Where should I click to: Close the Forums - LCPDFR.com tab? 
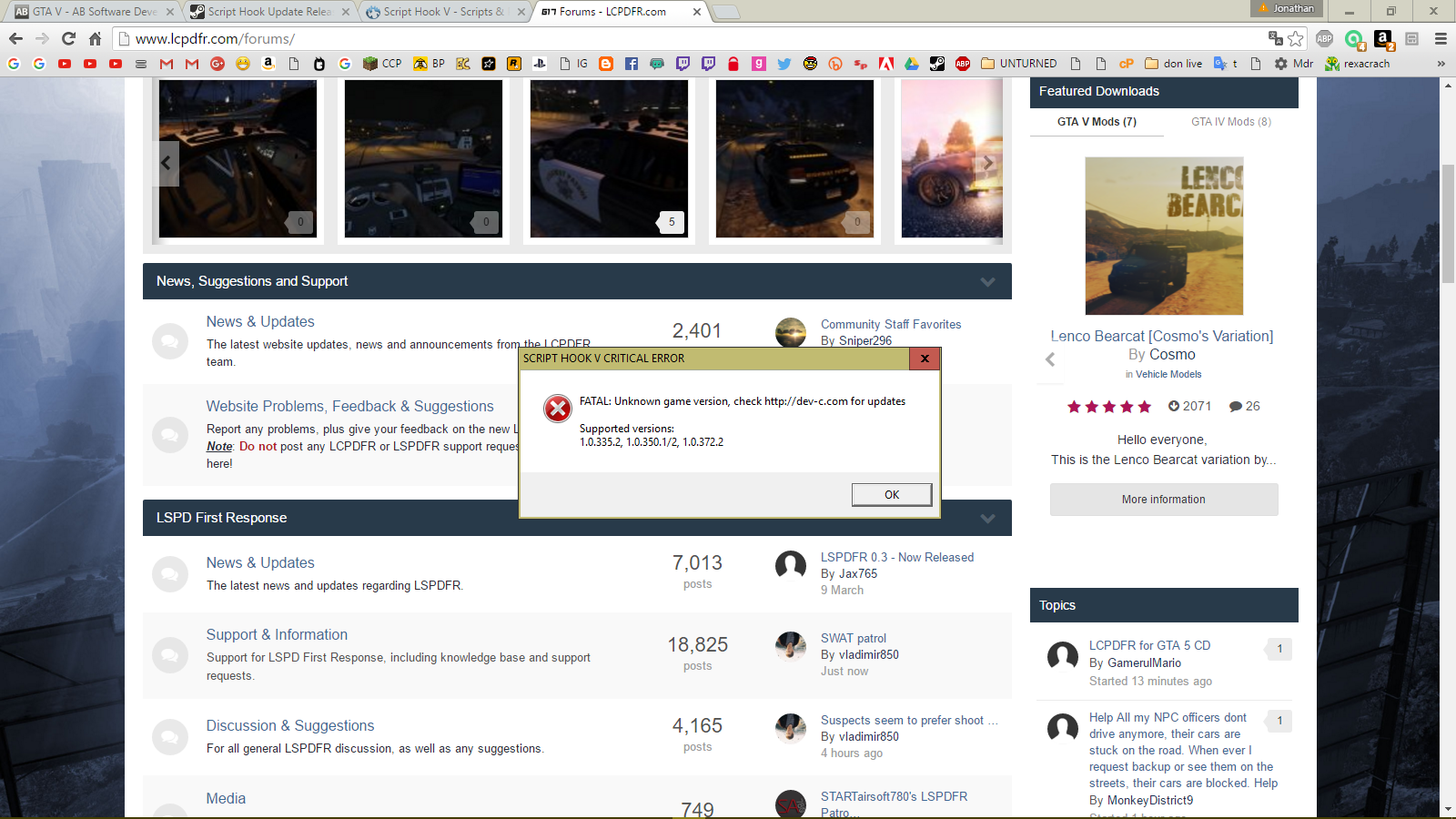[697, 12]
